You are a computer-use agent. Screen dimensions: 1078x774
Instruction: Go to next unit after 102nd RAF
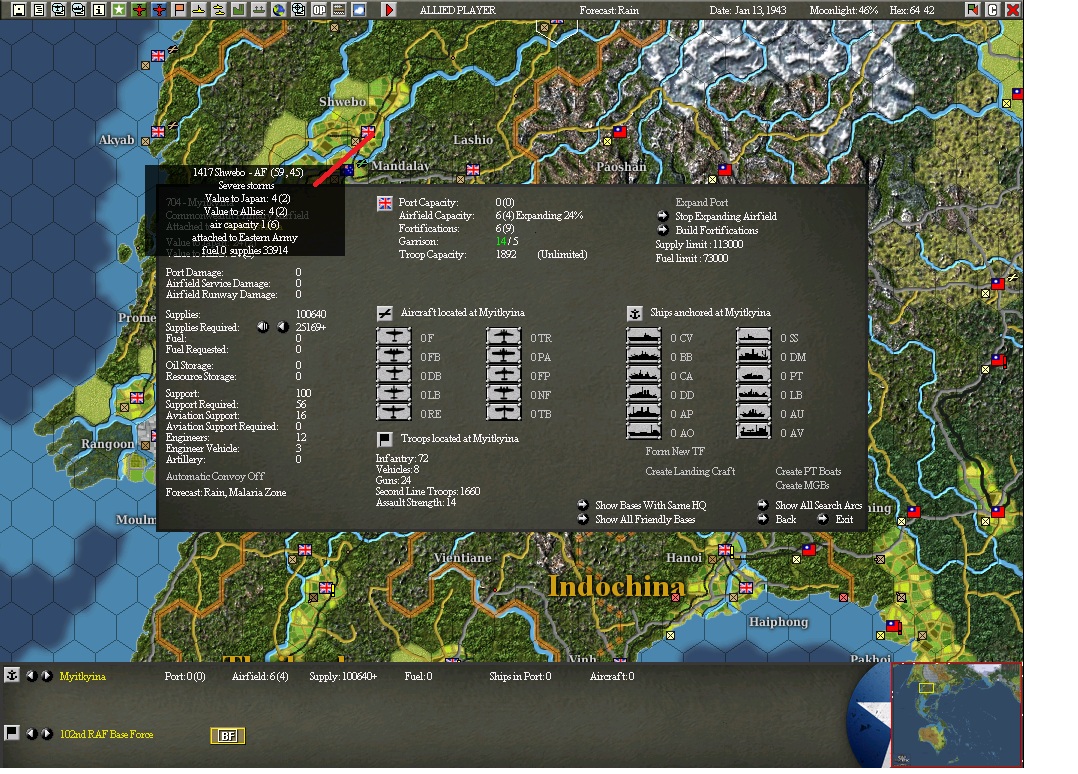point(47,733)
